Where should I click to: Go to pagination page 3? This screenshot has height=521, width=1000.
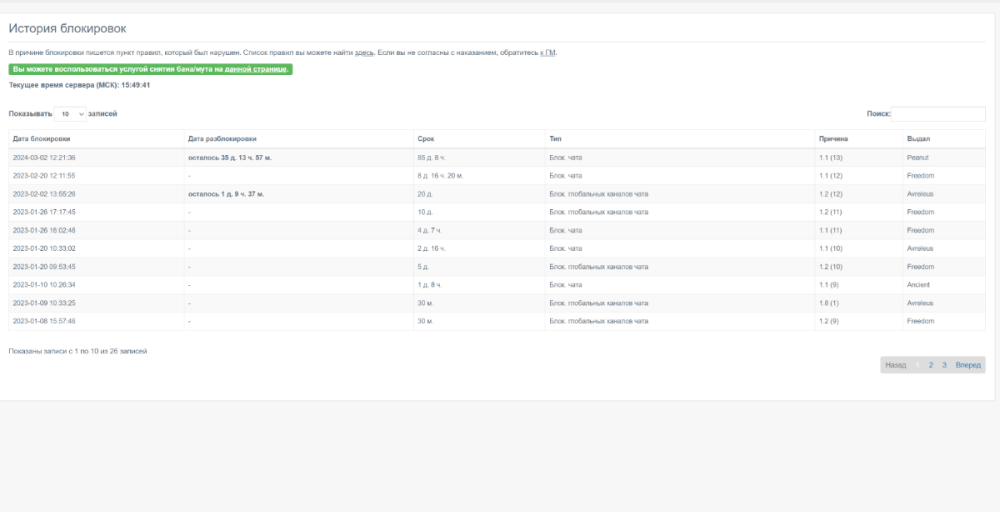(944, 365)
